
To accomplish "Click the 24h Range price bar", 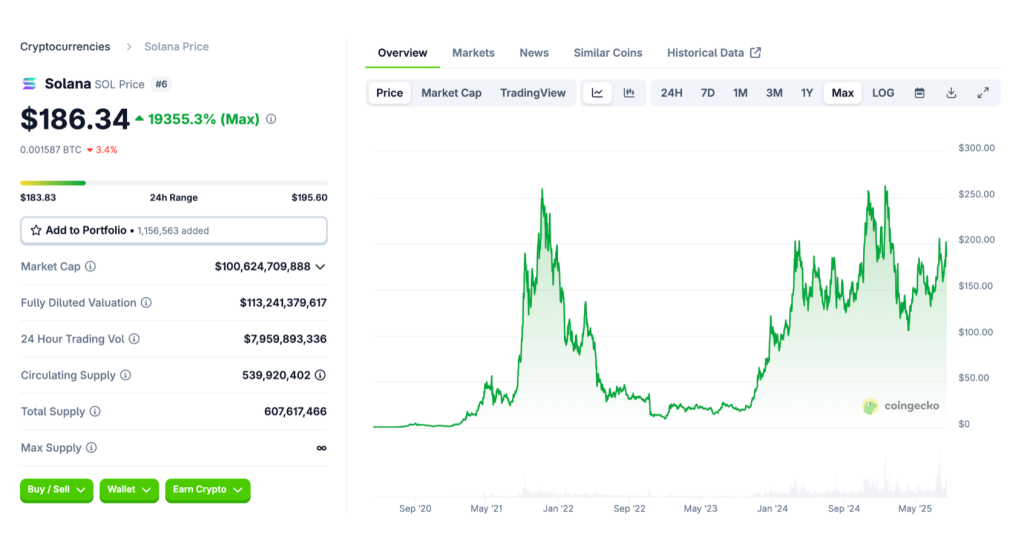I will pyautogui.click(x=173, y=183).
